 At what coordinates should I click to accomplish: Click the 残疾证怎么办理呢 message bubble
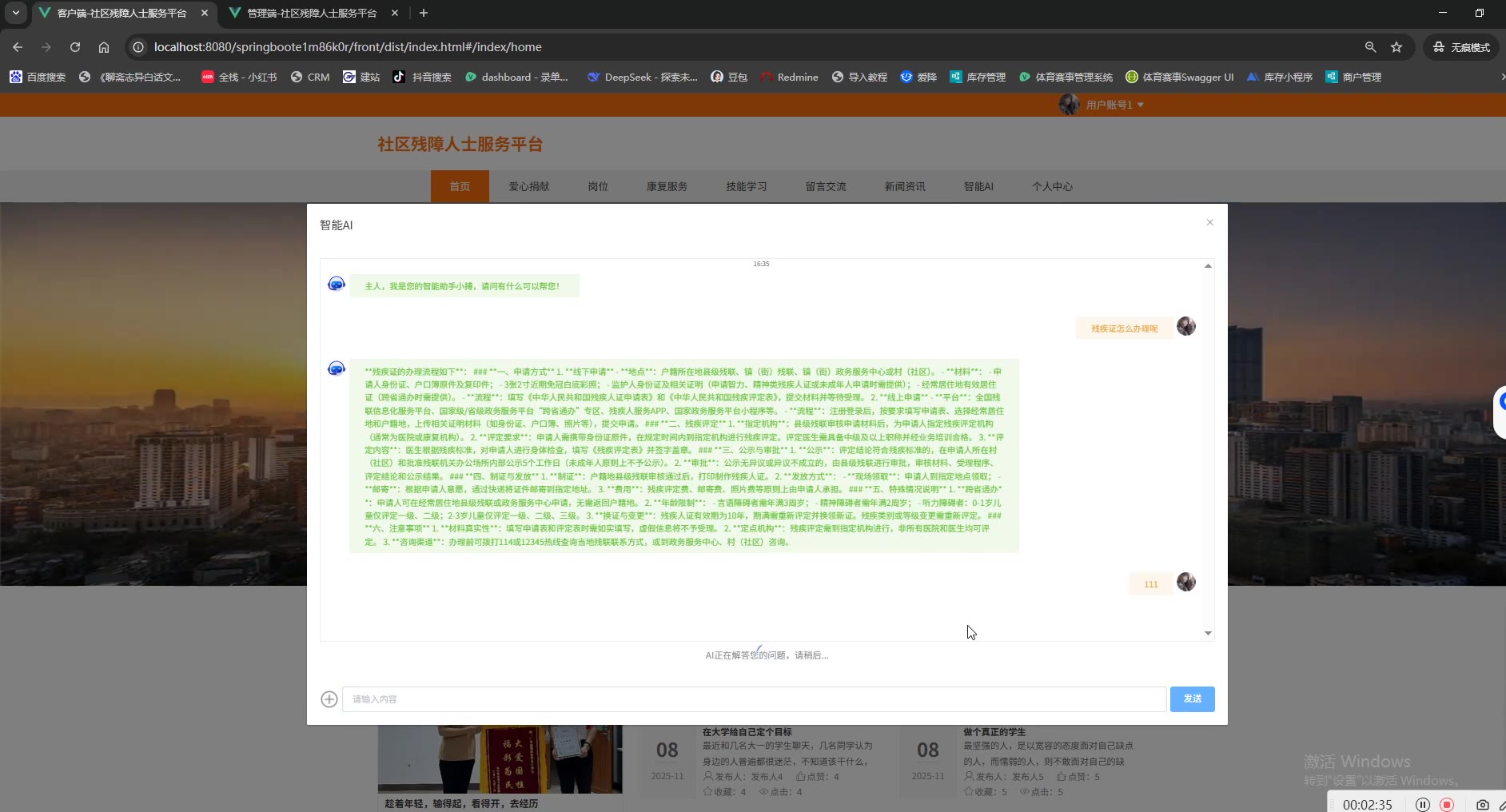(x=1124, y=328)
